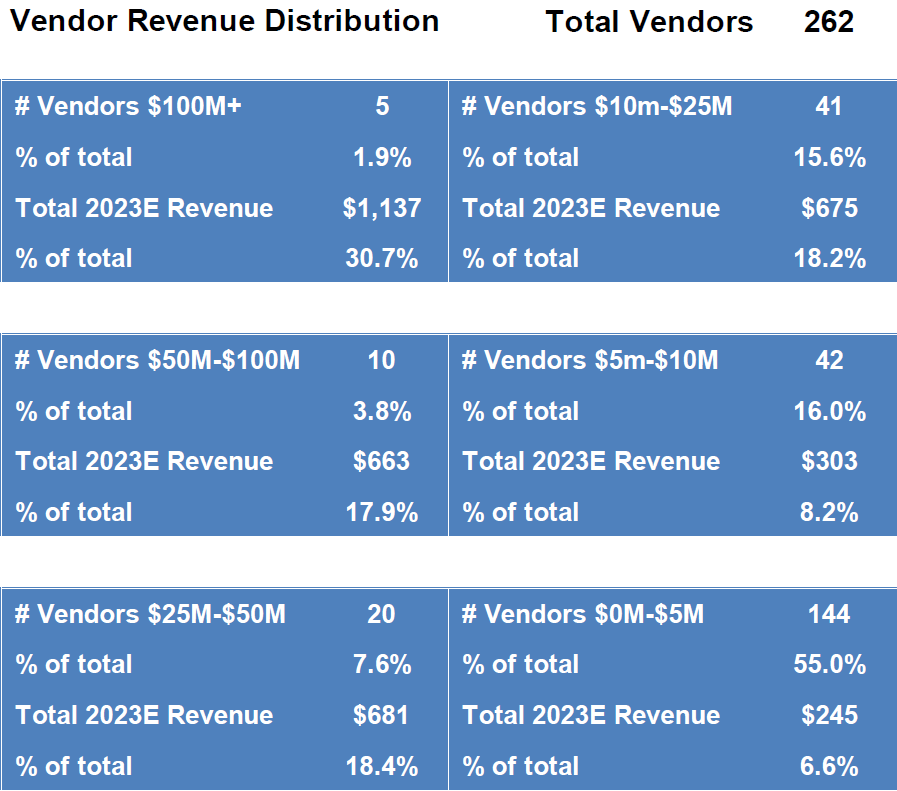This screenshot has height=791, width=897.
Task: Select the 16.0% percentage cell
Action: 829,411
